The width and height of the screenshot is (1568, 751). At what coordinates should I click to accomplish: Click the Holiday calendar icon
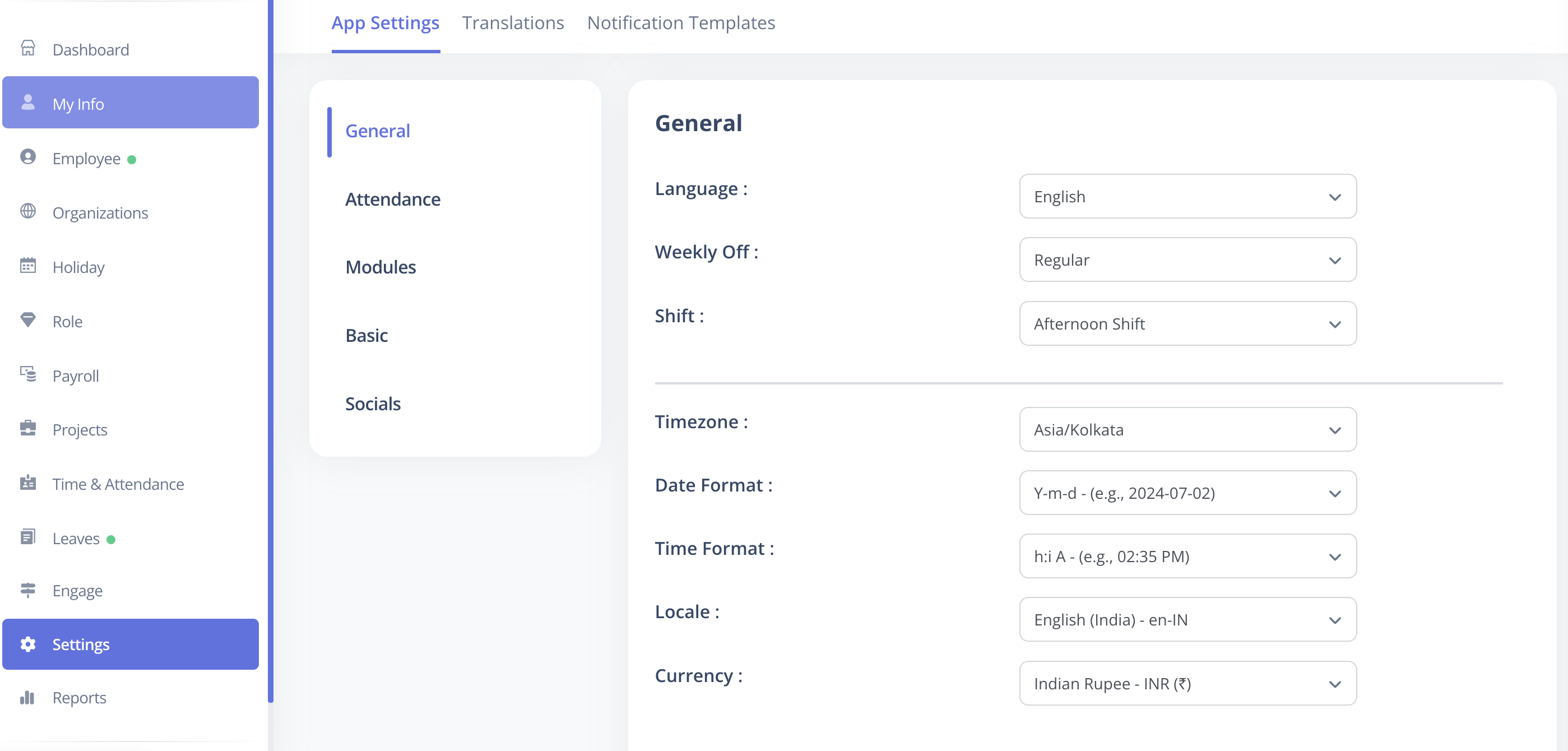tap(28, 265)
